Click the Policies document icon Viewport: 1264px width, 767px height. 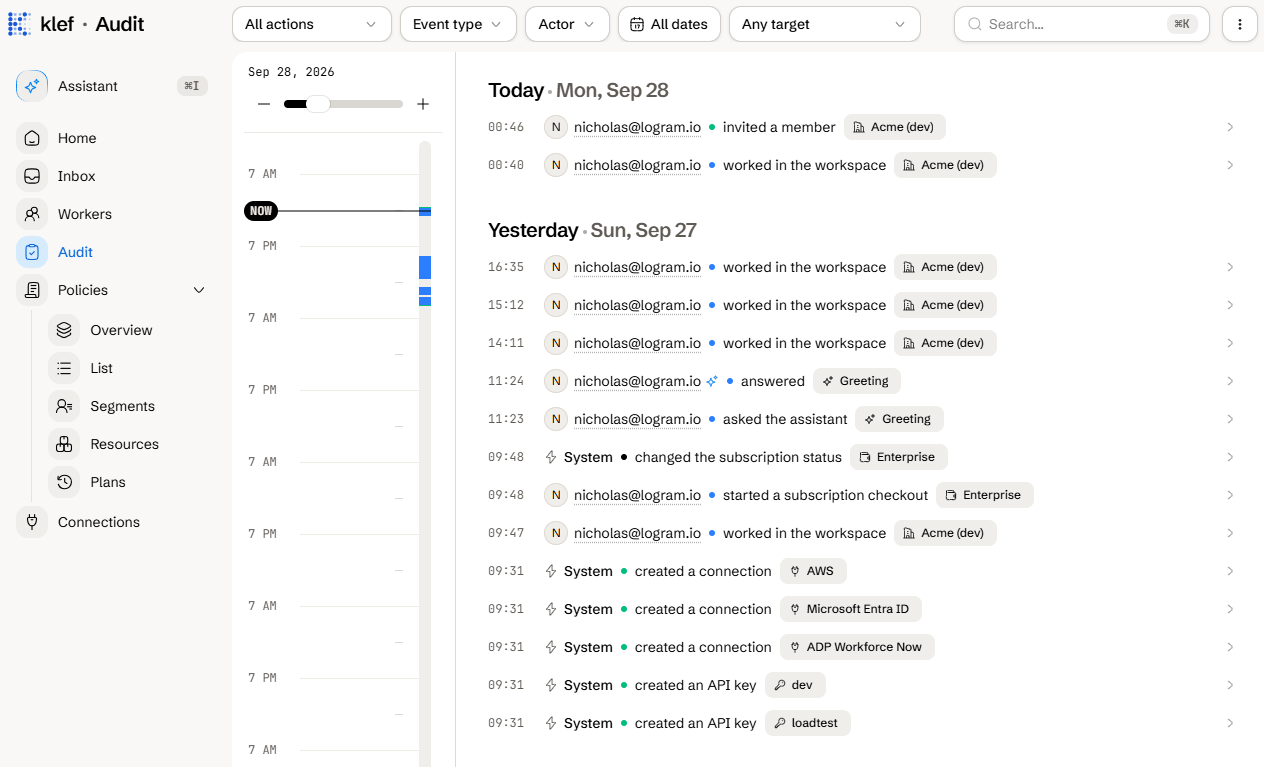point(32,290)
